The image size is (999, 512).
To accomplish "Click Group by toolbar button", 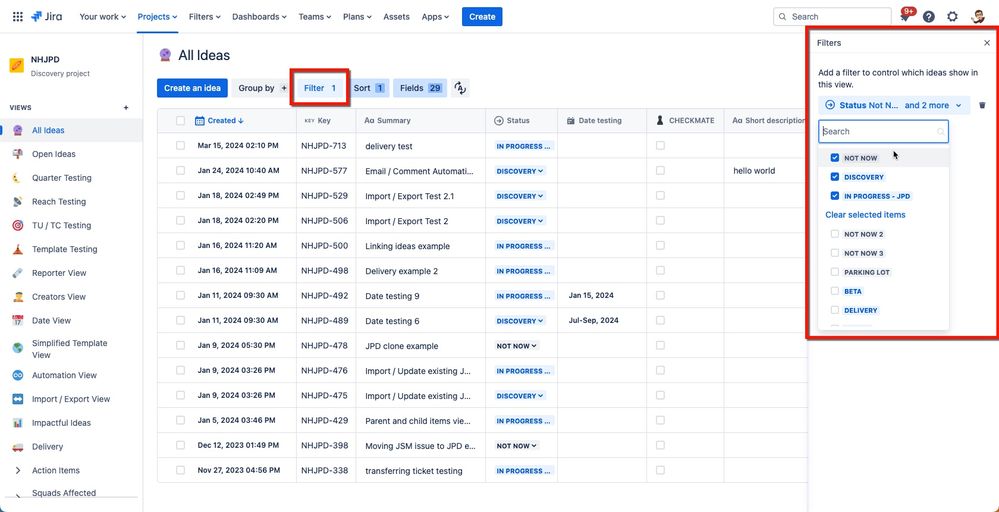I will [260, 88].
